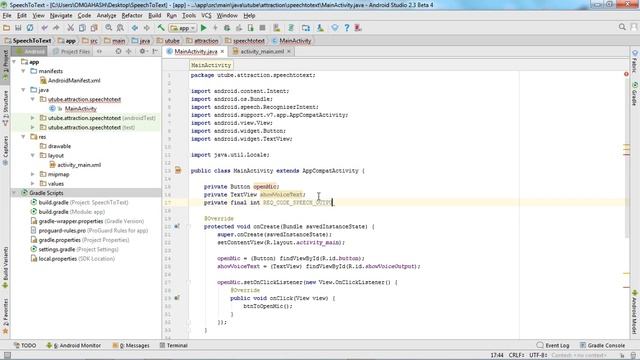Click the Debug bug icon
The width and height of the screenshot is (640, 360).
(x=227, y=28)
